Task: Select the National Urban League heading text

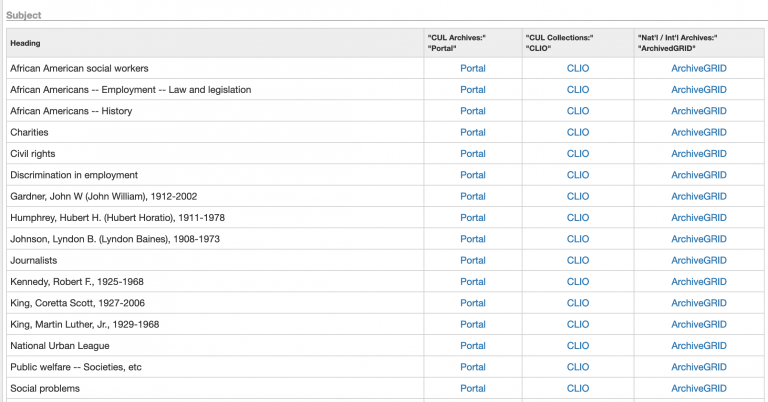Action: coord(60,346)
